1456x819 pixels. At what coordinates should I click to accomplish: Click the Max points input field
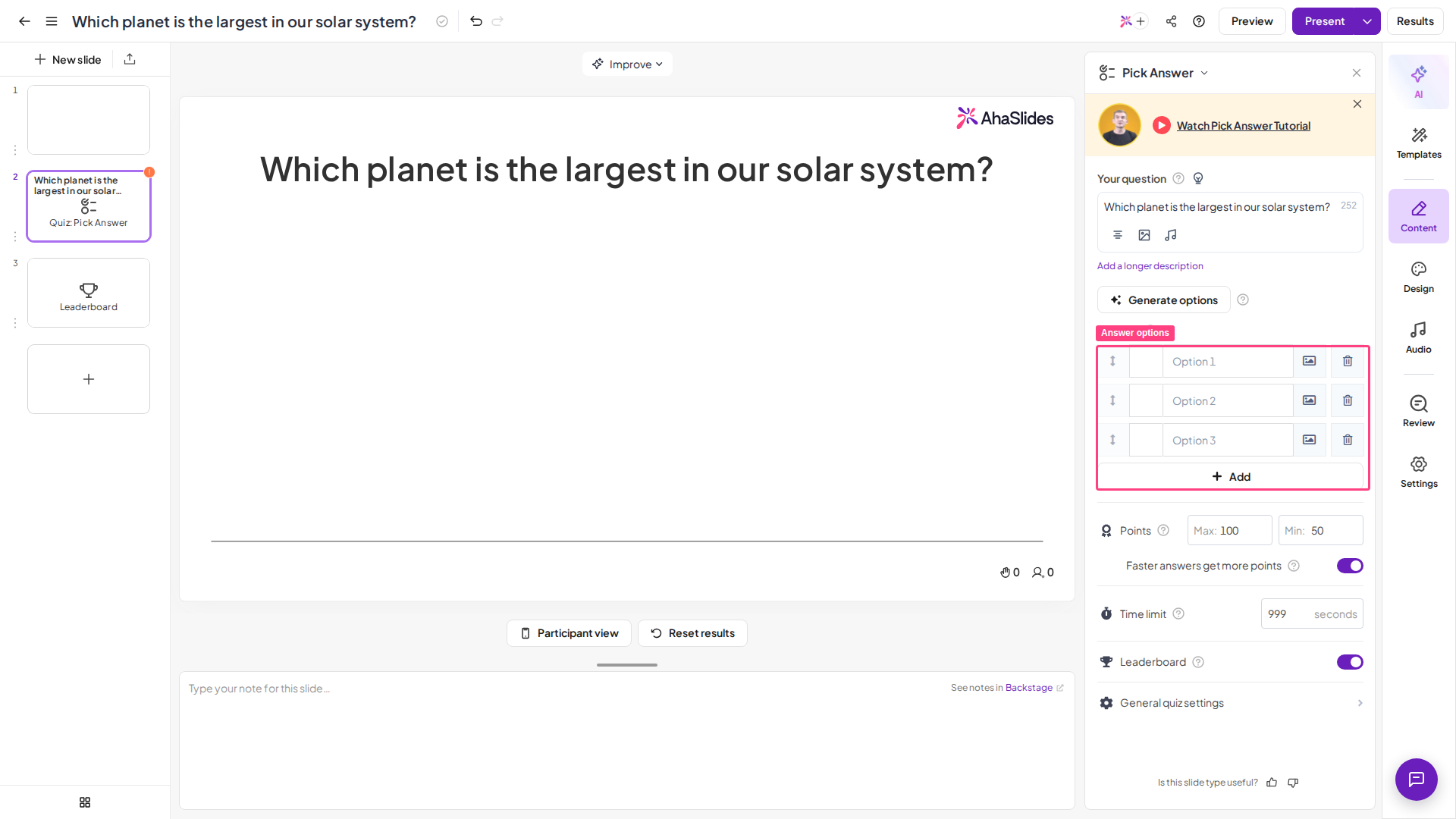(x=1229, y=530)
